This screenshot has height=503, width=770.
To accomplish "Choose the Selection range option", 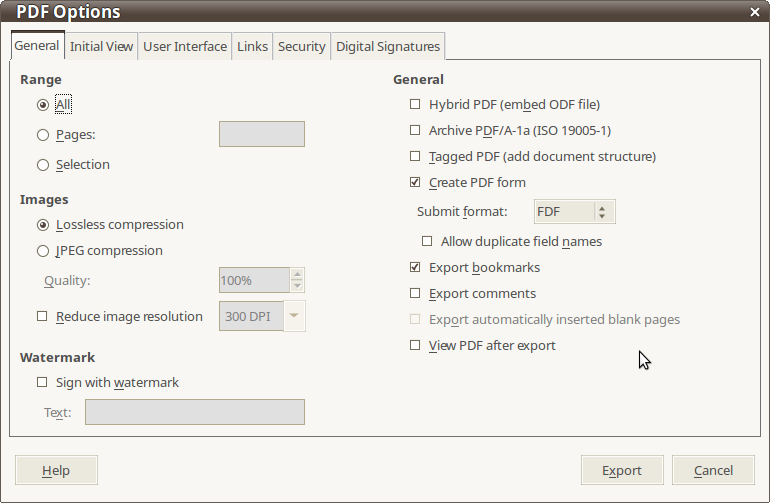I will coord(43,165).
